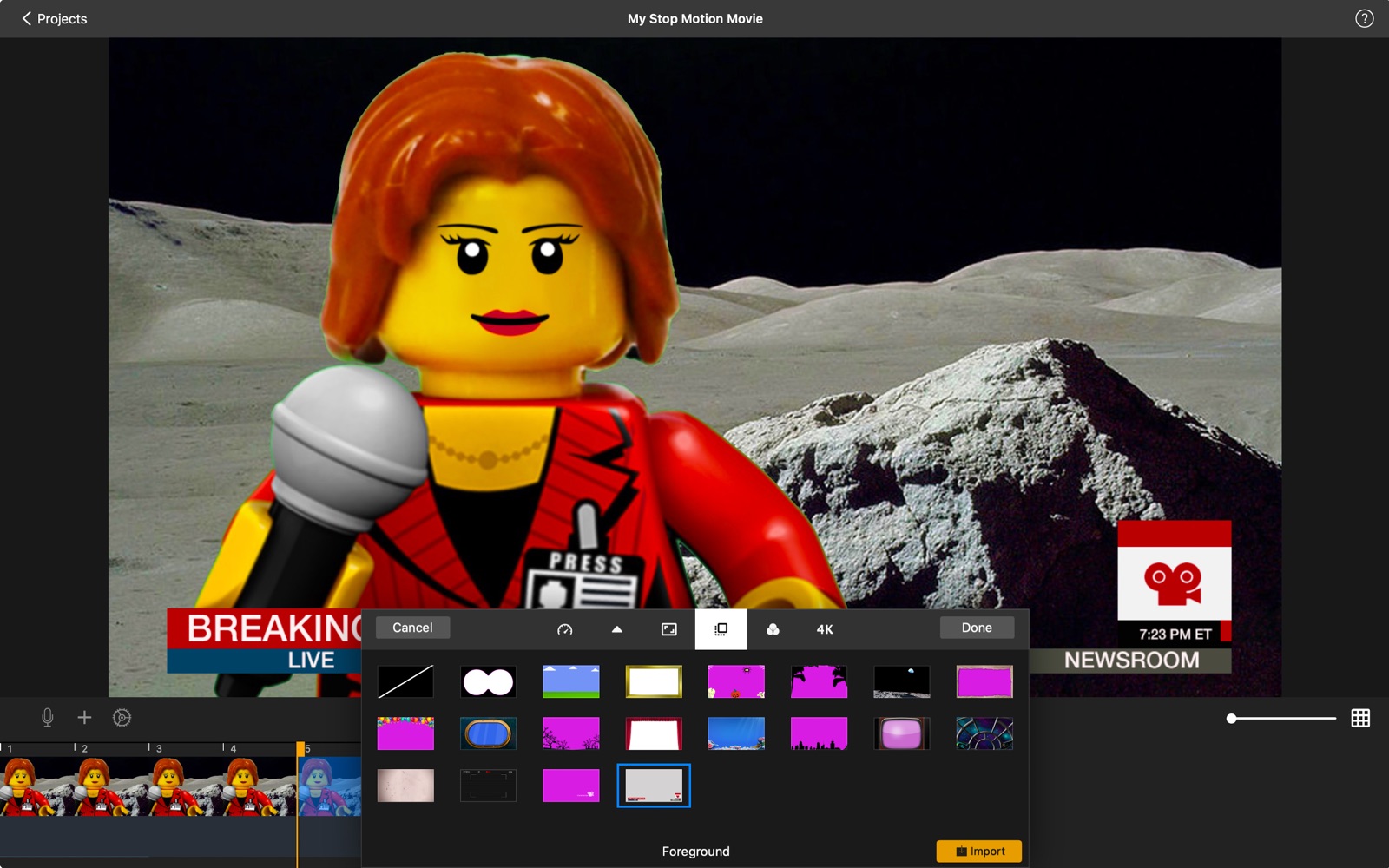Open the color filter circles tab

click(773, 629)
